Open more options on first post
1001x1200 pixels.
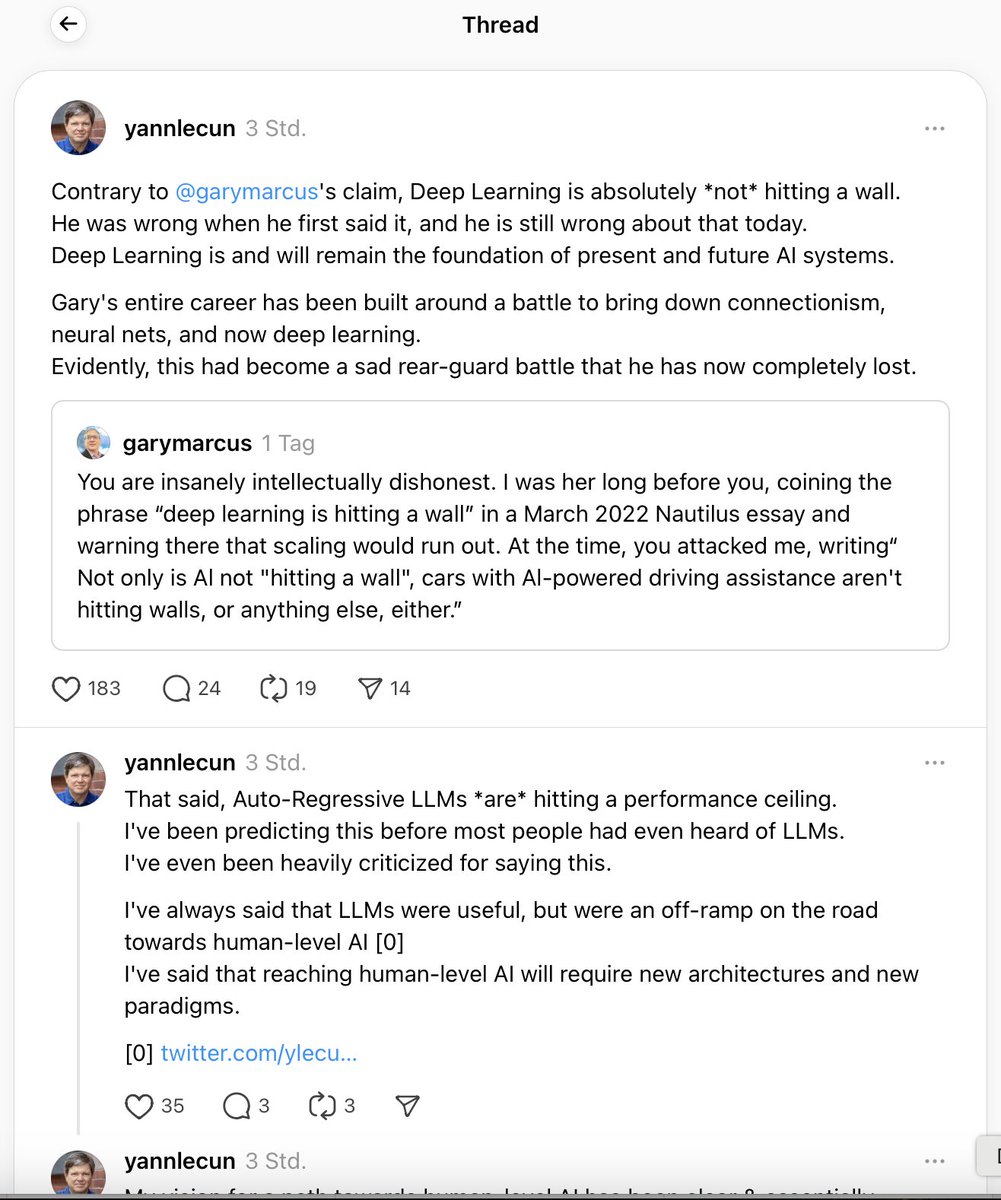pyautogui.click(x=934, y=128)
